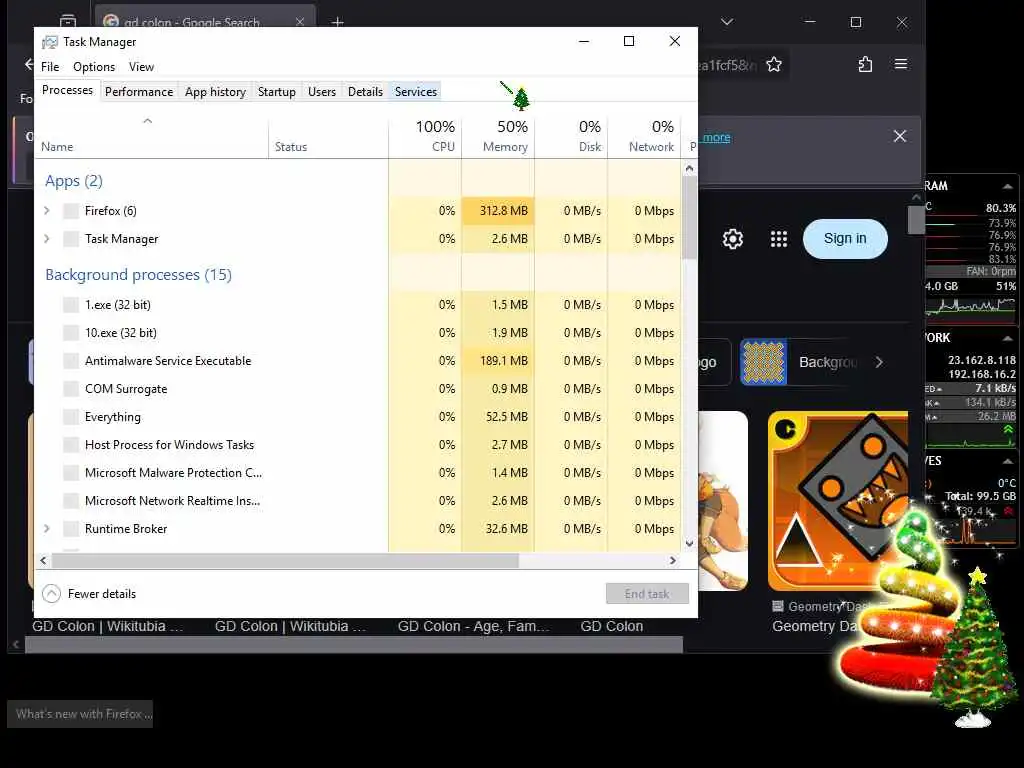Image resolution: width=1024 pixels, height=768 pixels.
Task: Click the Firefox back arrow
Action: pos(29,64)
